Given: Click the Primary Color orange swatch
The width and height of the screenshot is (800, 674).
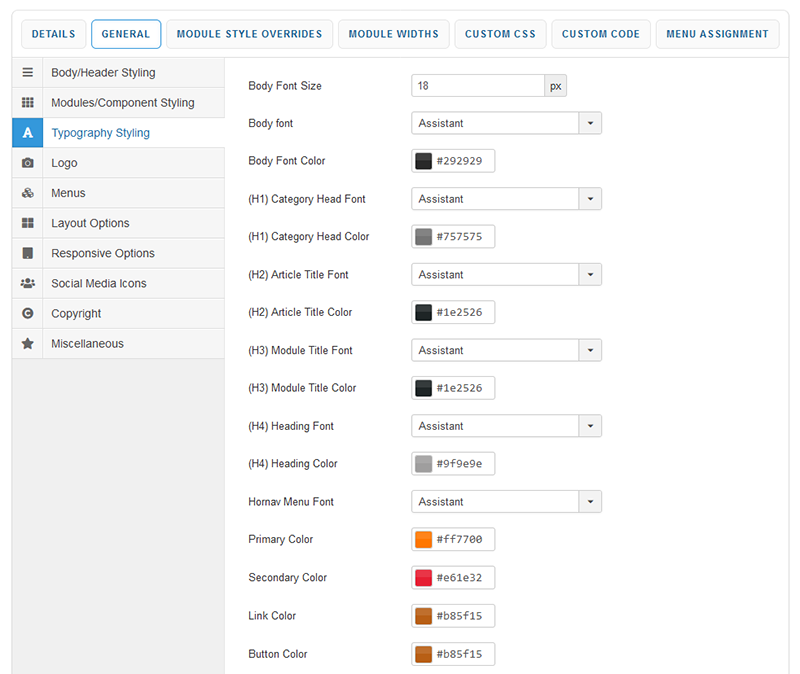Looking at the screenshot, I should coord(423,540).
